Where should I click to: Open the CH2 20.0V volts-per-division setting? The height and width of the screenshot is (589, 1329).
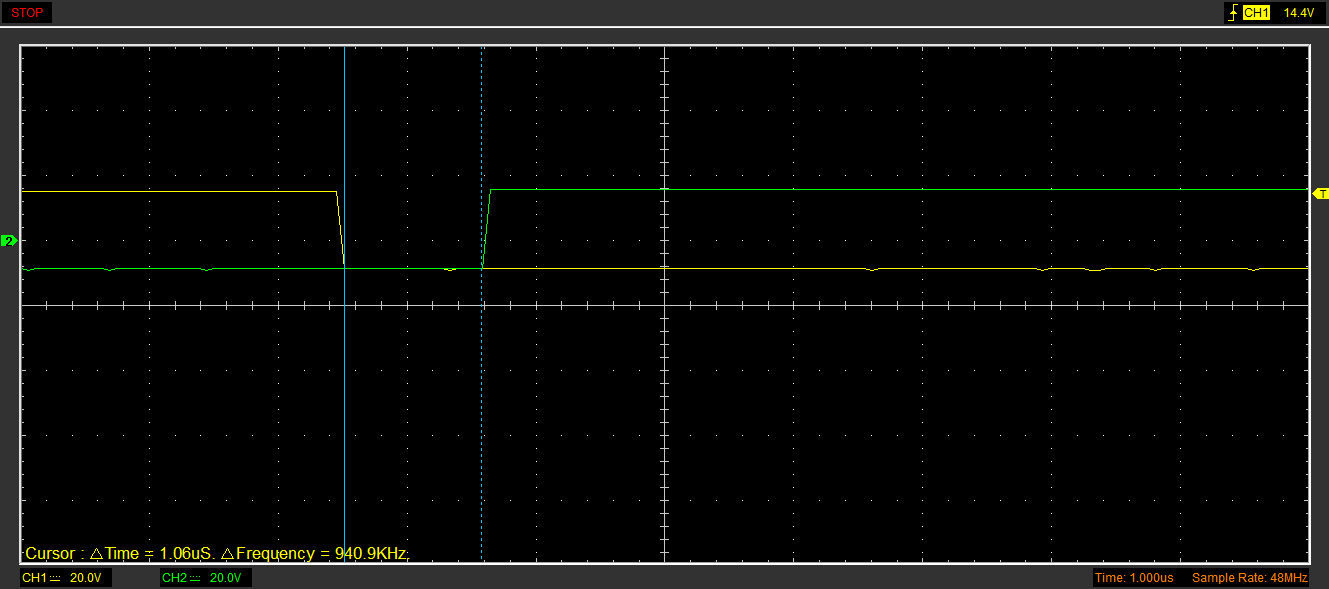[x=225, y=578]
